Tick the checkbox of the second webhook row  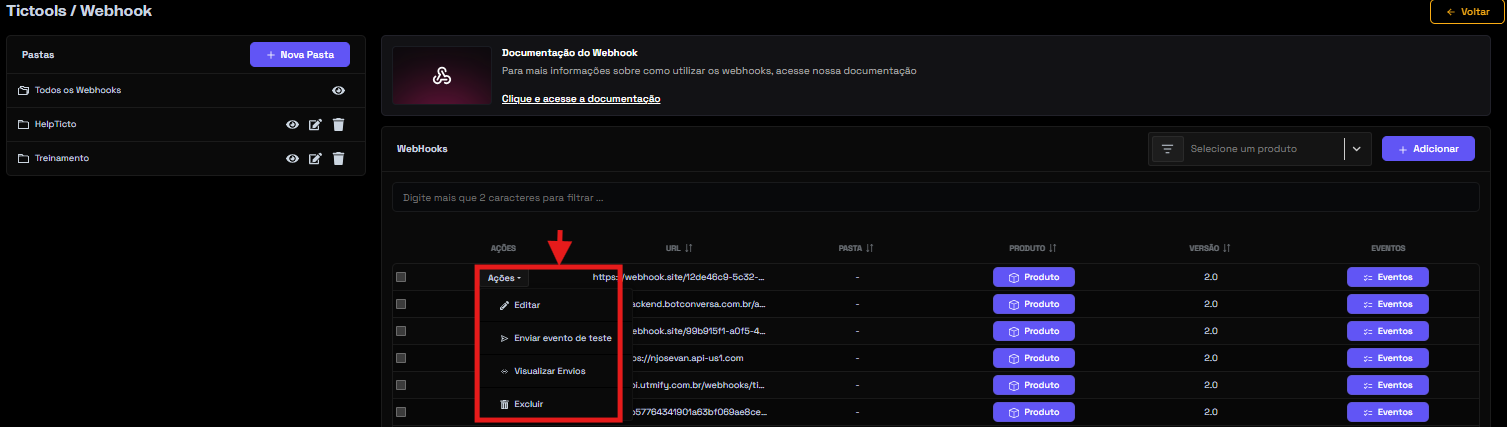[x=401, y=304]
